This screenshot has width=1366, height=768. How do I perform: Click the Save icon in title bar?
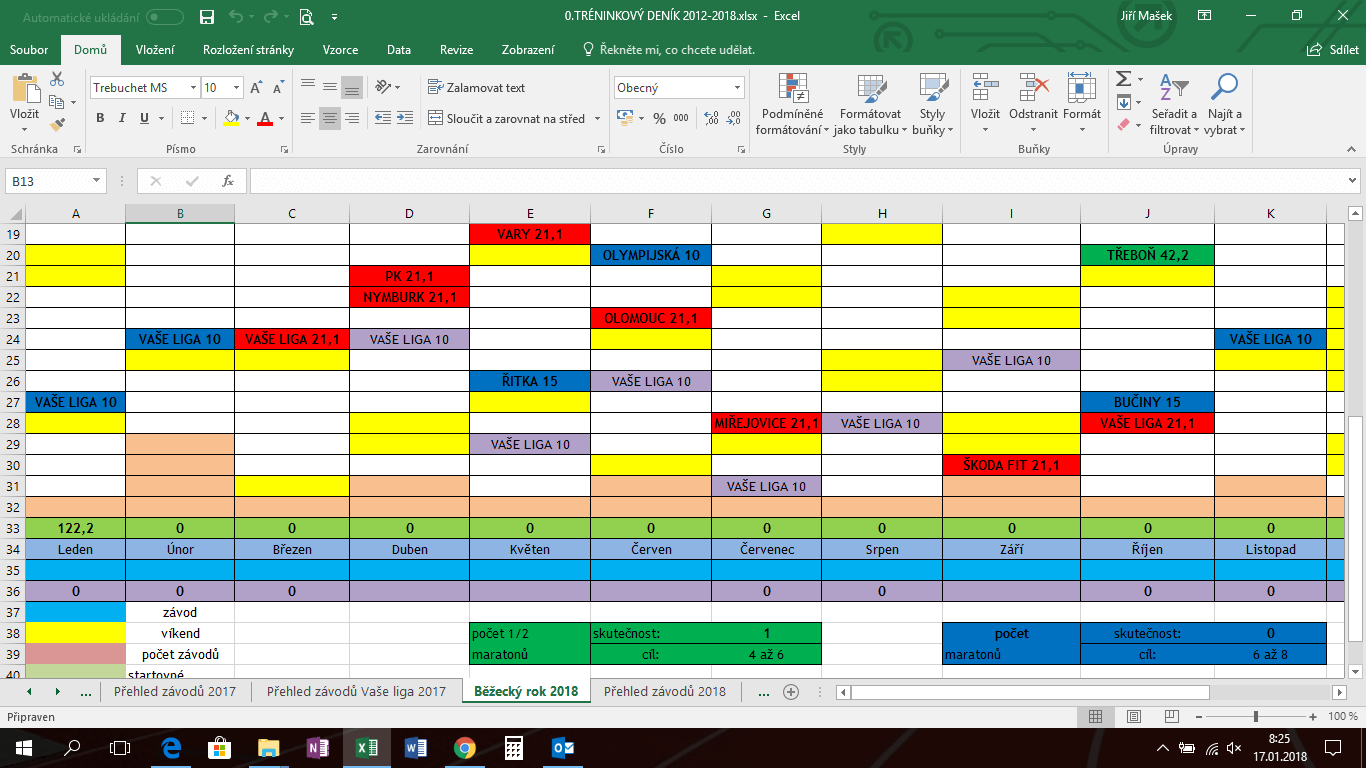click(207, 16)
